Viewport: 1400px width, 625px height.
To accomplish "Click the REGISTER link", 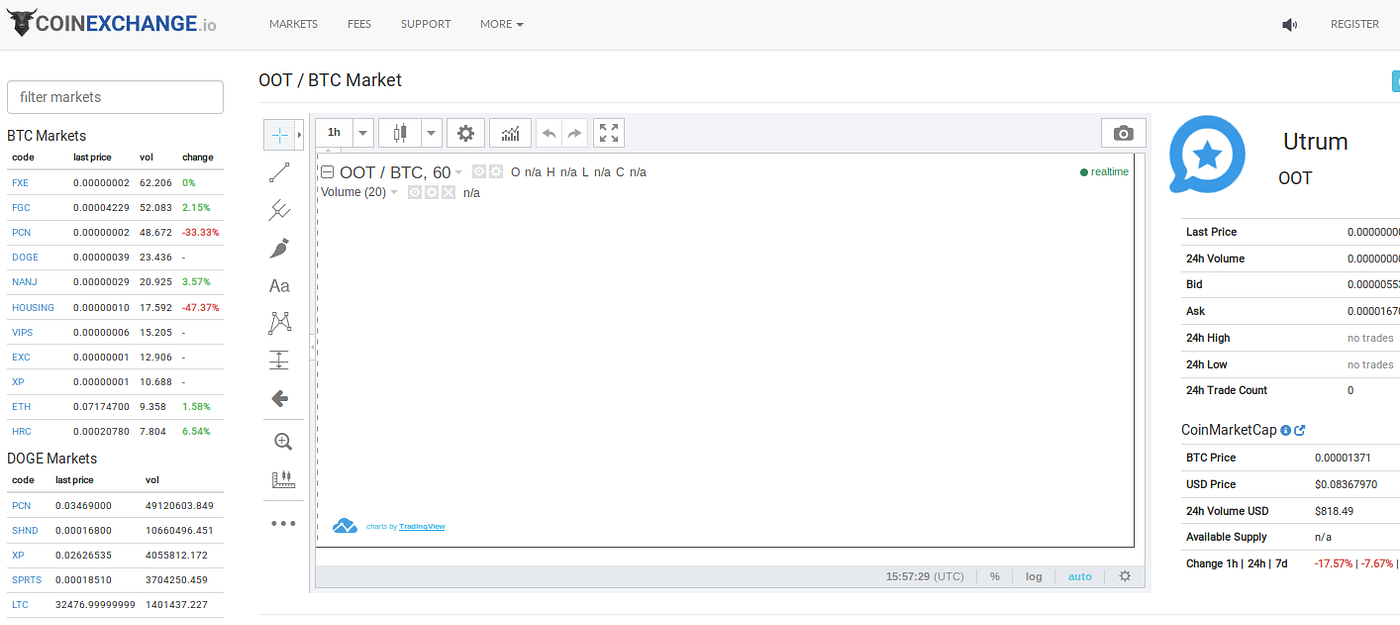I will 1354,24.
